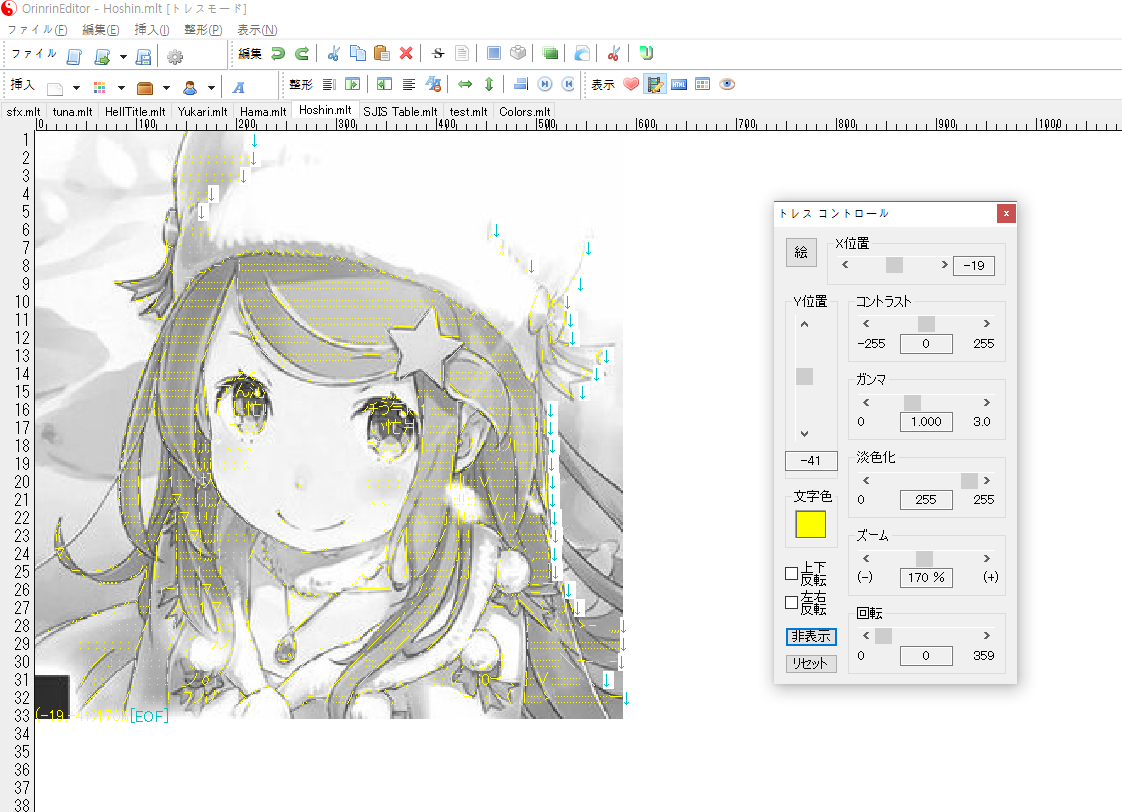
Task: Open the 整形(P) menu
Action: point(203,30)
